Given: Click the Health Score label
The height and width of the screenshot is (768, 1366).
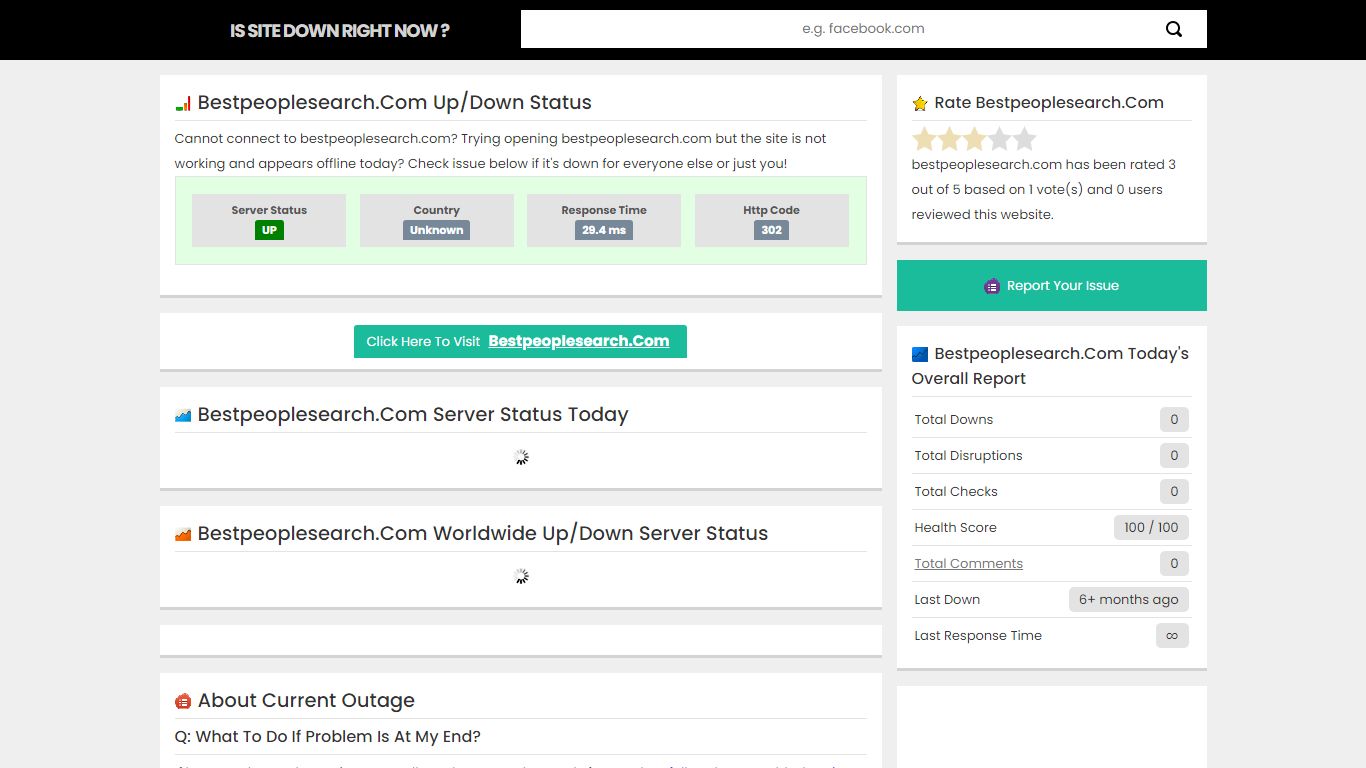Looking at the screenshot, I should click(955, 527).
